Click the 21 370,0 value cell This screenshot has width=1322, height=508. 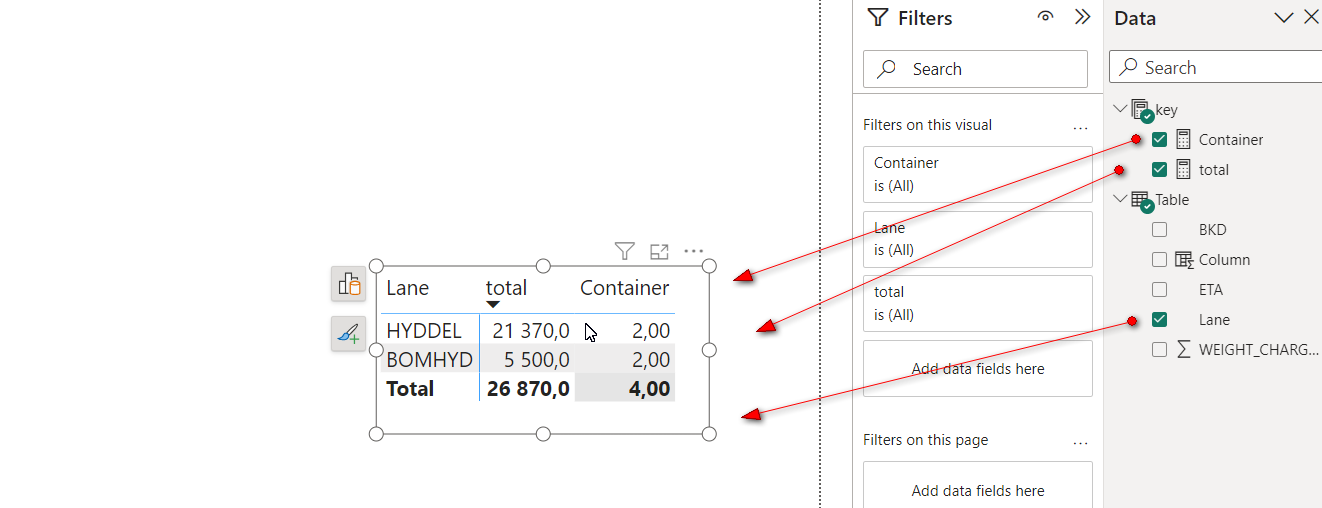point(531,330)
